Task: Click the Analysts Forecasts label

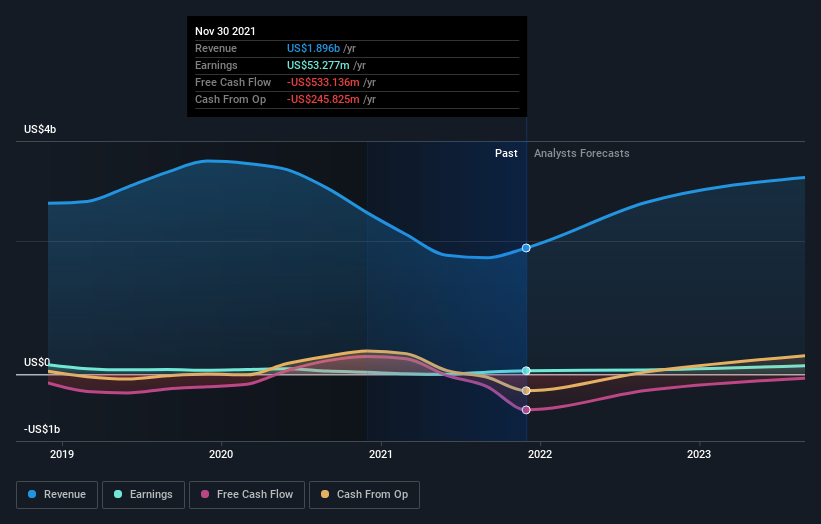Action: coord(582,153)
